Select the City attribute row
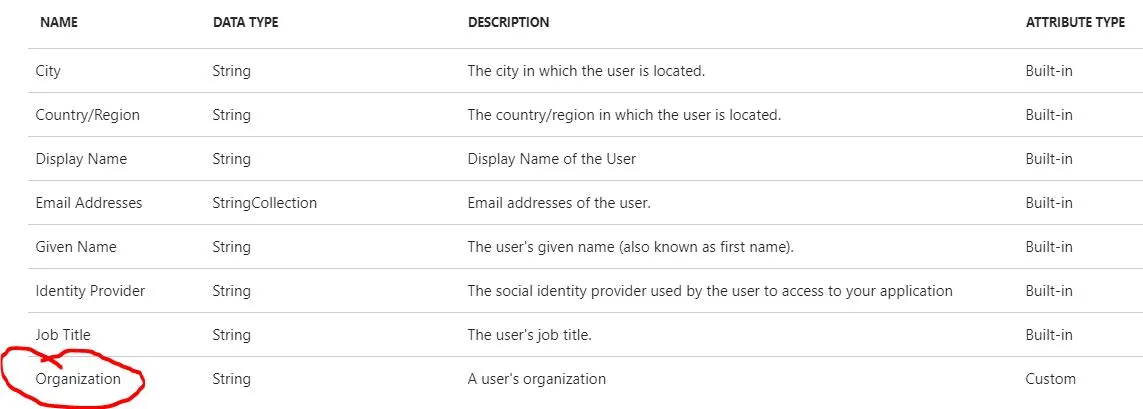The width and height of the screenshot is (1143, 409). pyautogui.click(x=49, y=71)
